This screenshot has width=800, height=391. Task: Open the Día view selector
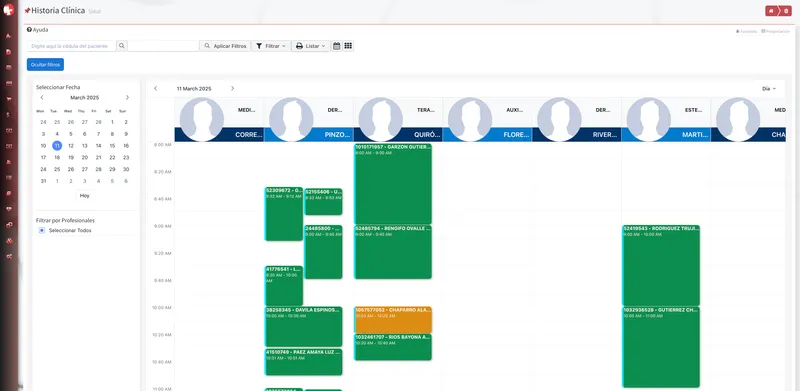coord(769,88)
